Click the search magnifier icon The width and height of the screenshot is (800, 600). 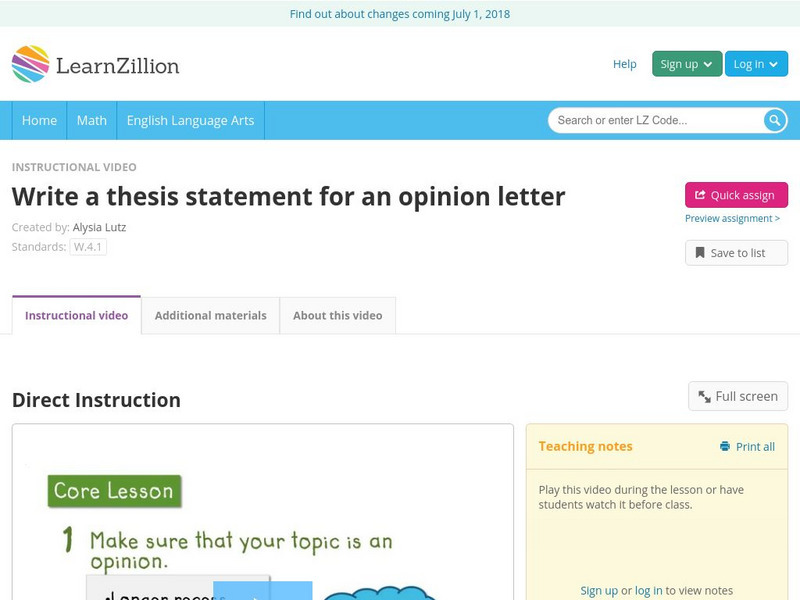775,120
